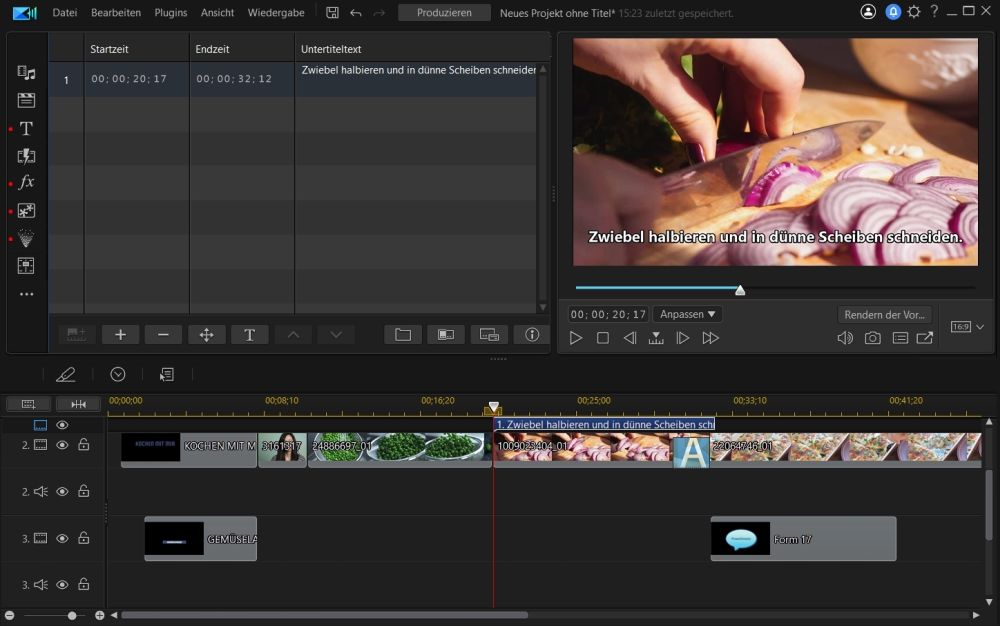
Task: Click the Rendern der Vor... button
Action: coord(884,314)
